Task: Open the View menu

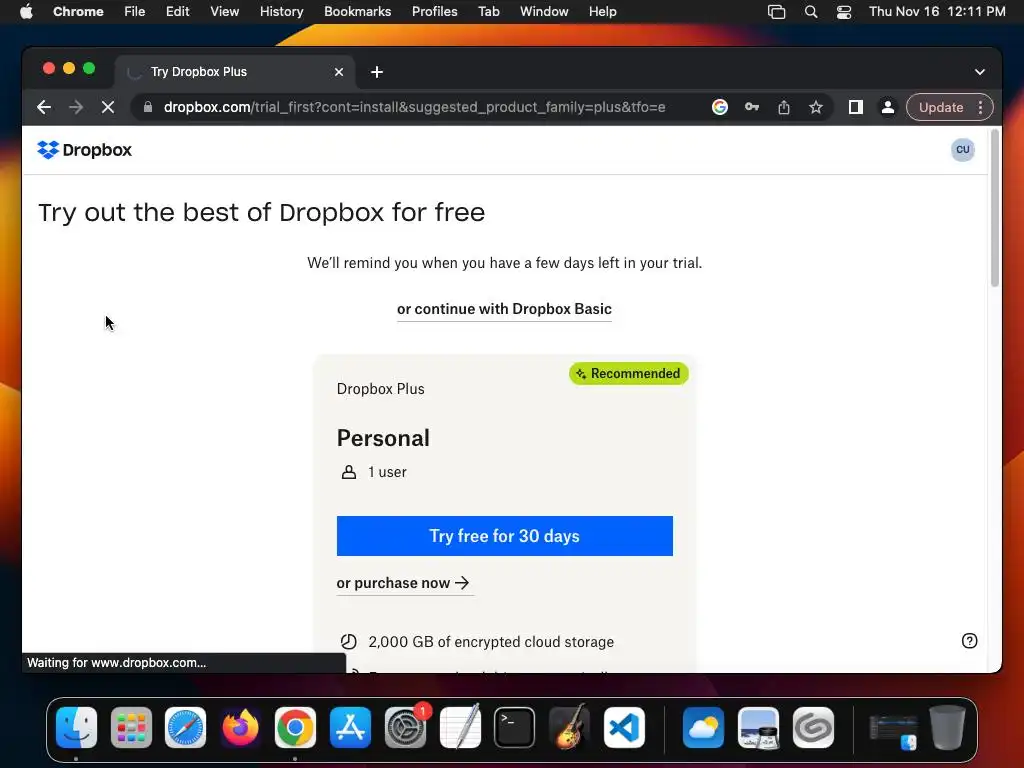Action: (225, 12)
